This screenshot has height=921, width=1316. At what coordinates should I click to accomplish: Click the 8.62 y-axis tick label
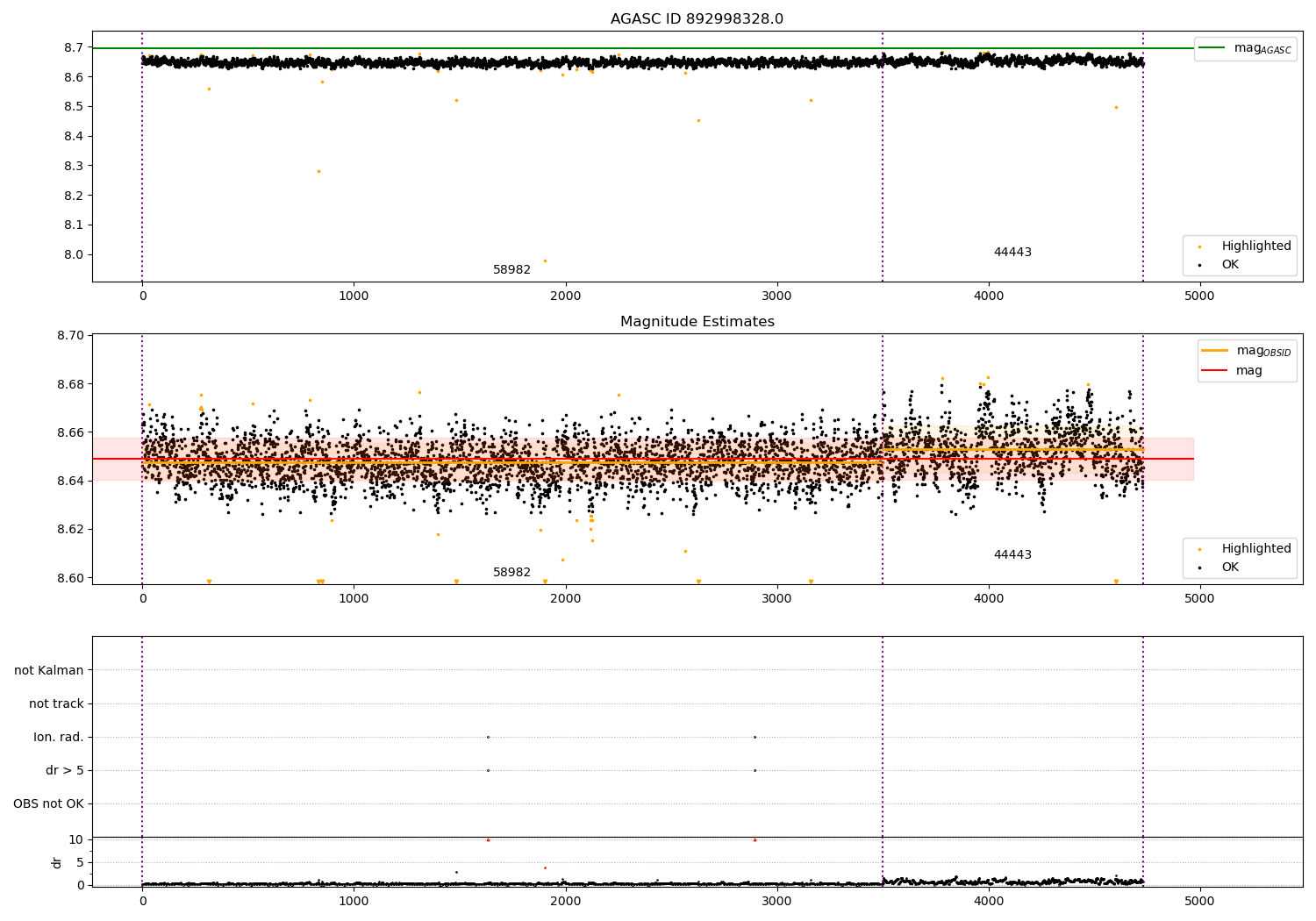tap(71, 529)
